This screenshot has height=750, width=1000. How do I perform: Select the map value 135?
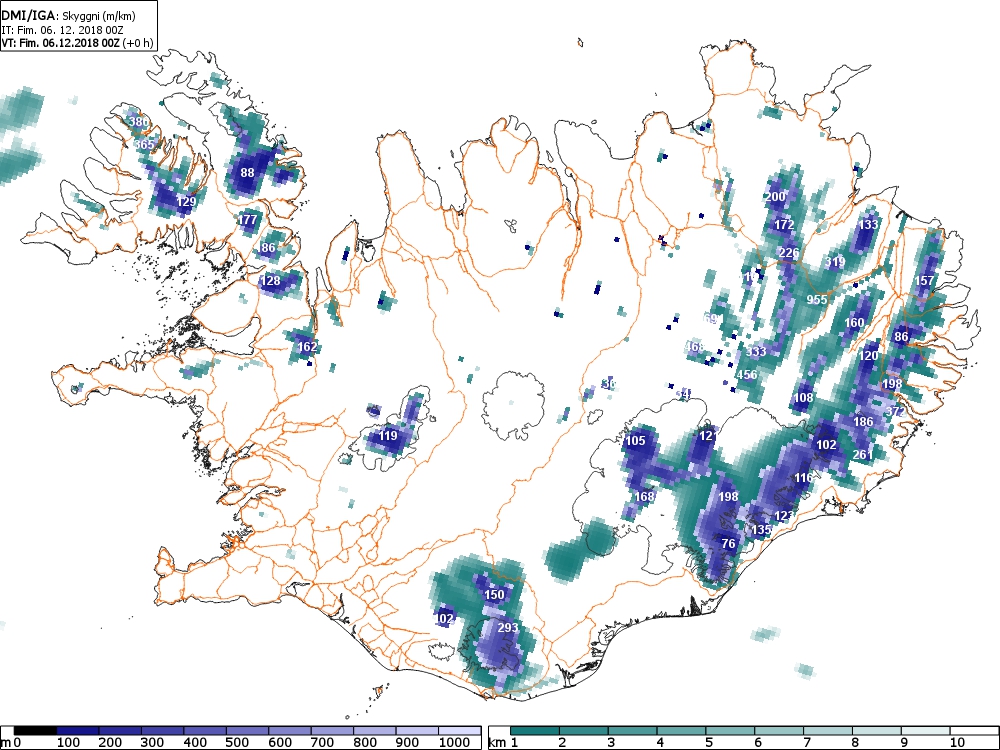pos(761,529)
